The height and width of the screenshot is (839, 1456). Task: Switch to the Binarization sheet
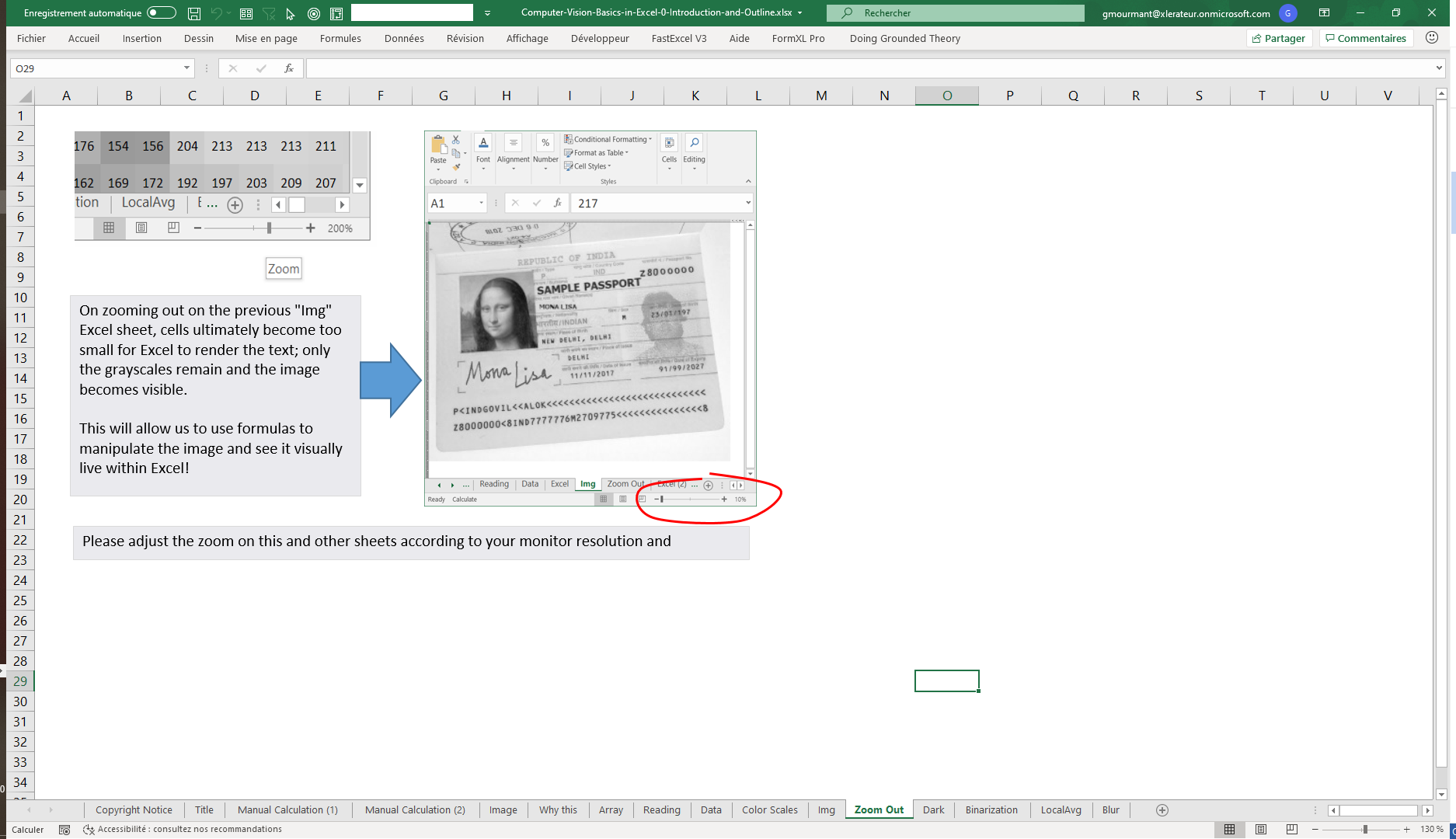(x=991, y=809)
